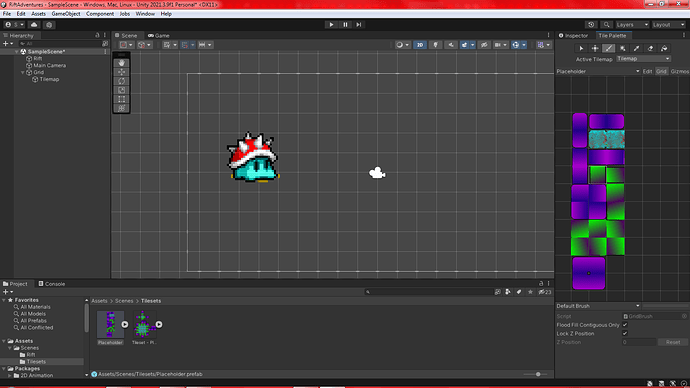Open Hierarchy panel three-dot menu
Image resolution: width=690 pixels, height=388 pixels.
pos(105,35)
